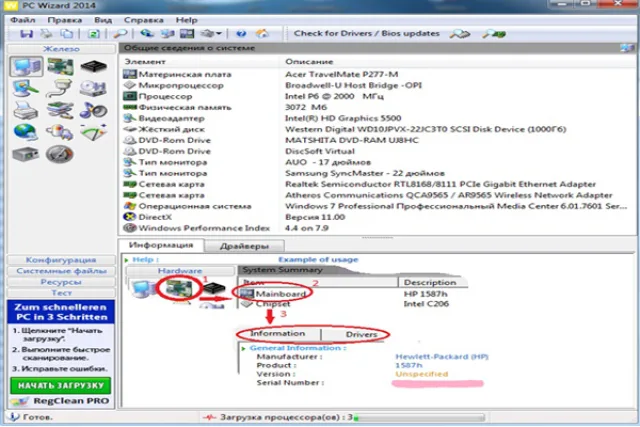Viewport: 640px width, 427px height.
Task: Click the icon at right of system summary header
Action: point(627,48)
